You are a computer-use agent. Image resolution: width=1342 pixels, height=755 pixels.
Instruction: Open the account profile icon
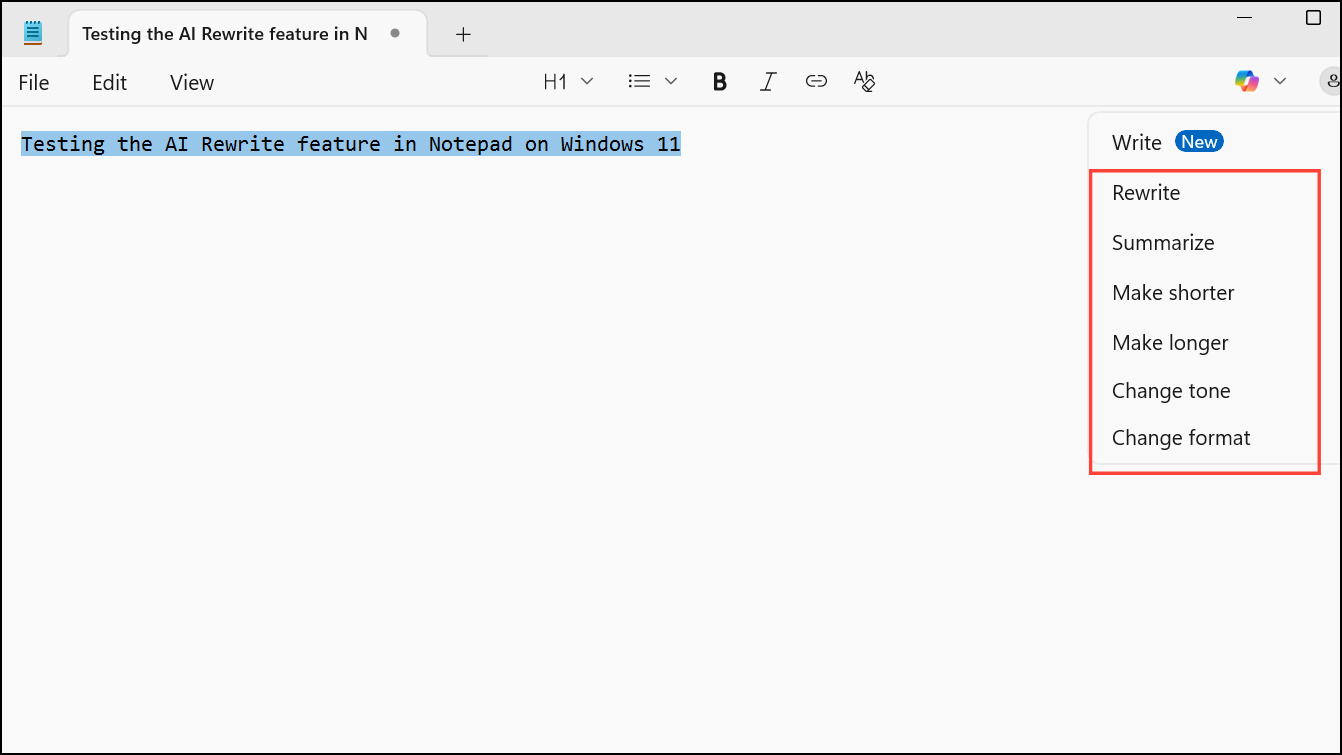tap(1331, 82)
